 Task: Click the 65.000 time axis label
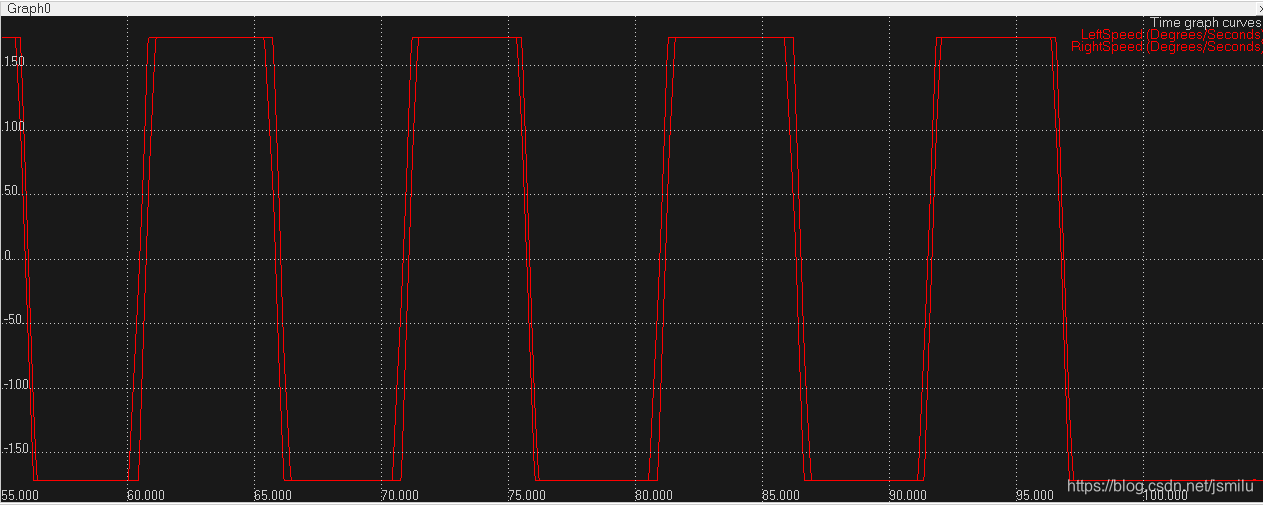coord(273,495)
